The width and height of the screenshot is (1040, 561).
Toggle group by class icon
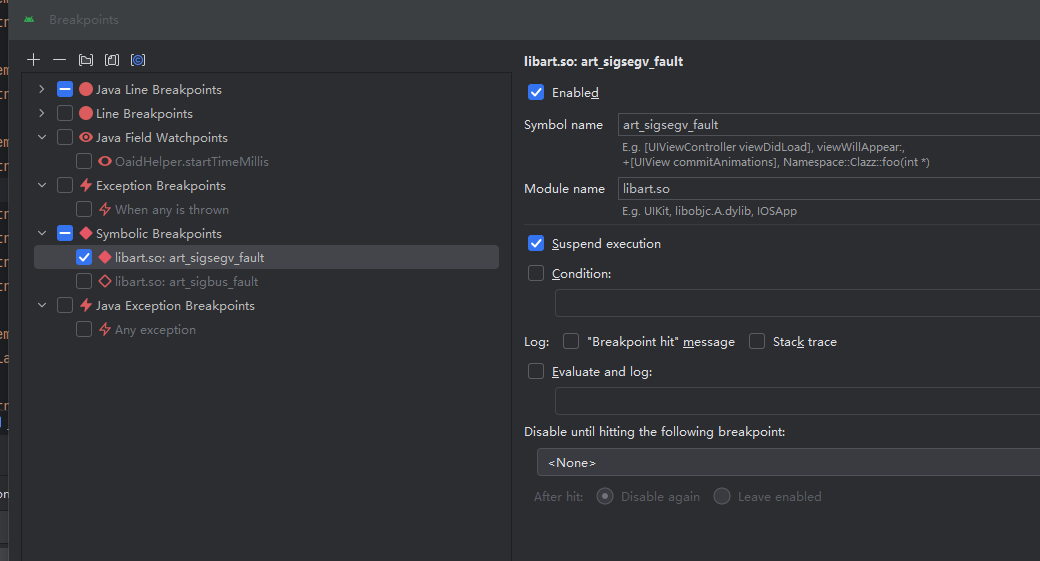tap(138, 60)
